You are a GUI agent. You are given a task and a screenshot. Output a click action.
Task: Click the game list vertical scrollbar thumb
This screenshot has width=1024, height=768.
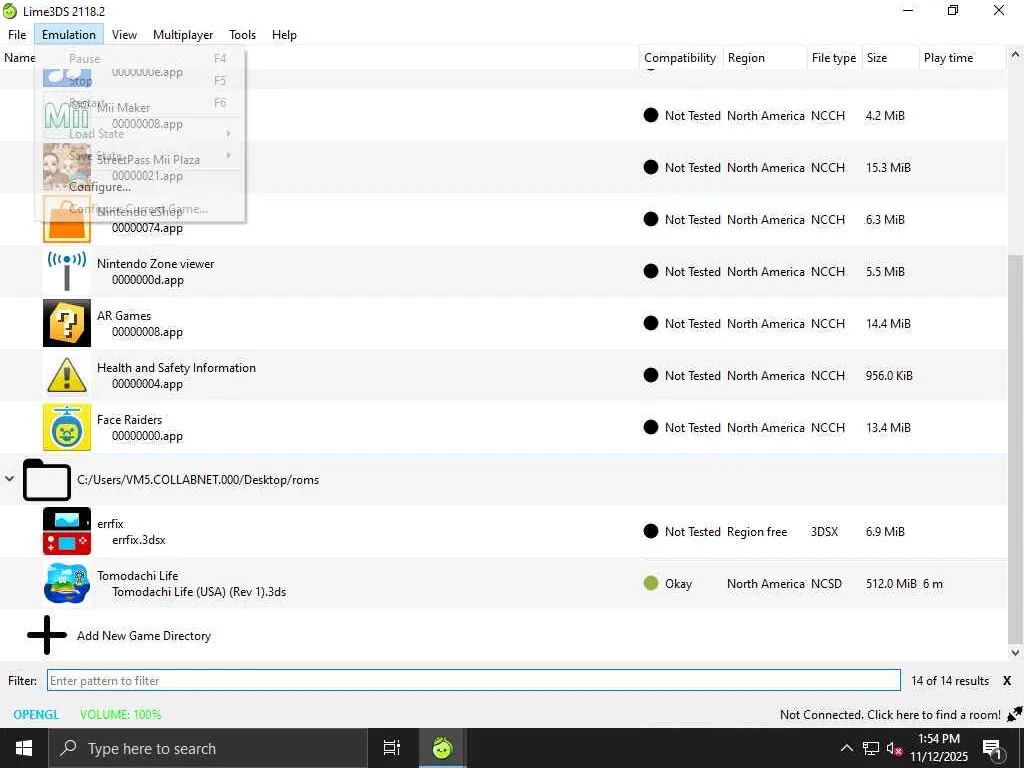tap(1015, 447)
